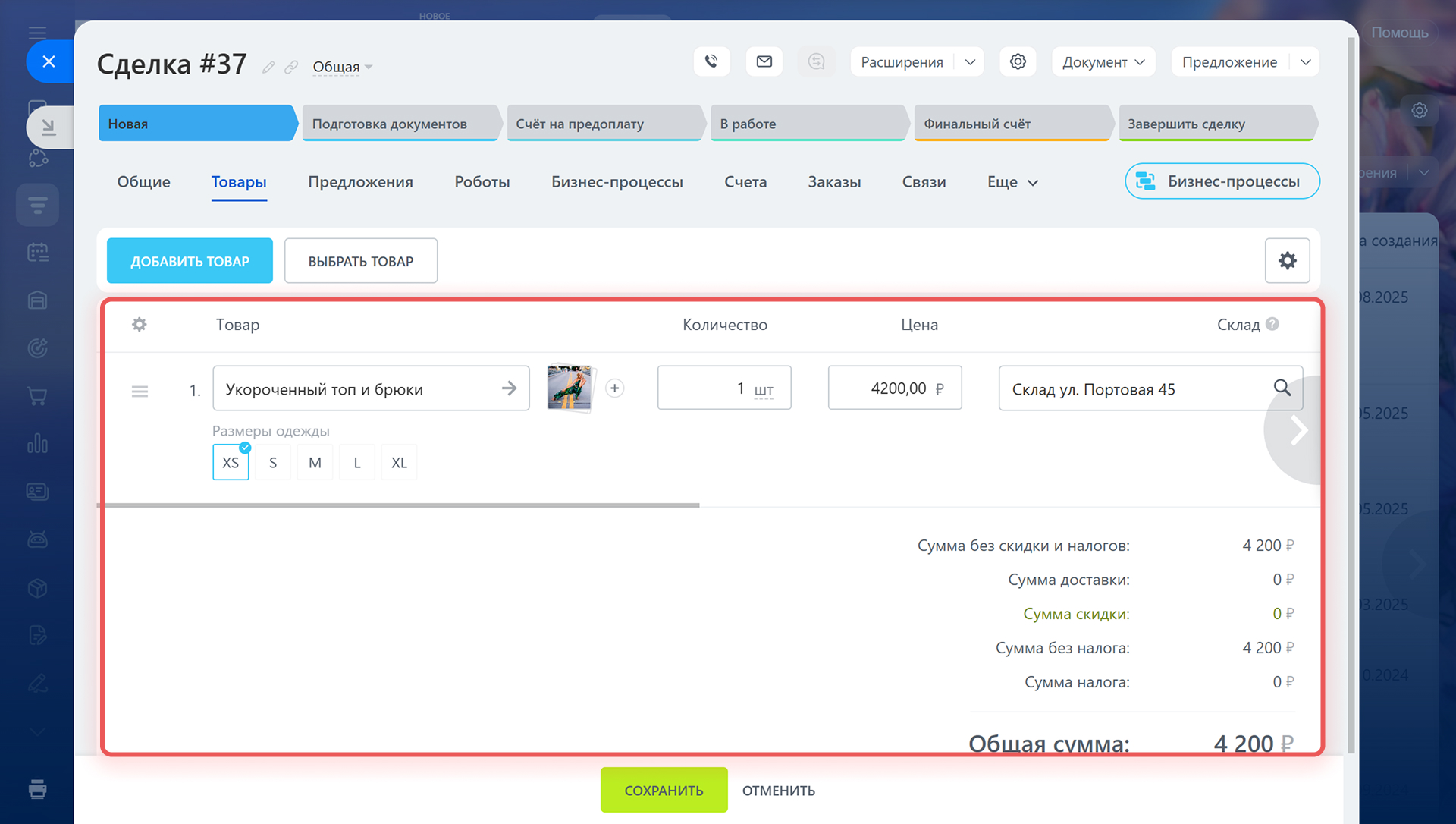Open the Еще tabs dropdown
Screen dimensions: 1456x824
(1012, 182)
